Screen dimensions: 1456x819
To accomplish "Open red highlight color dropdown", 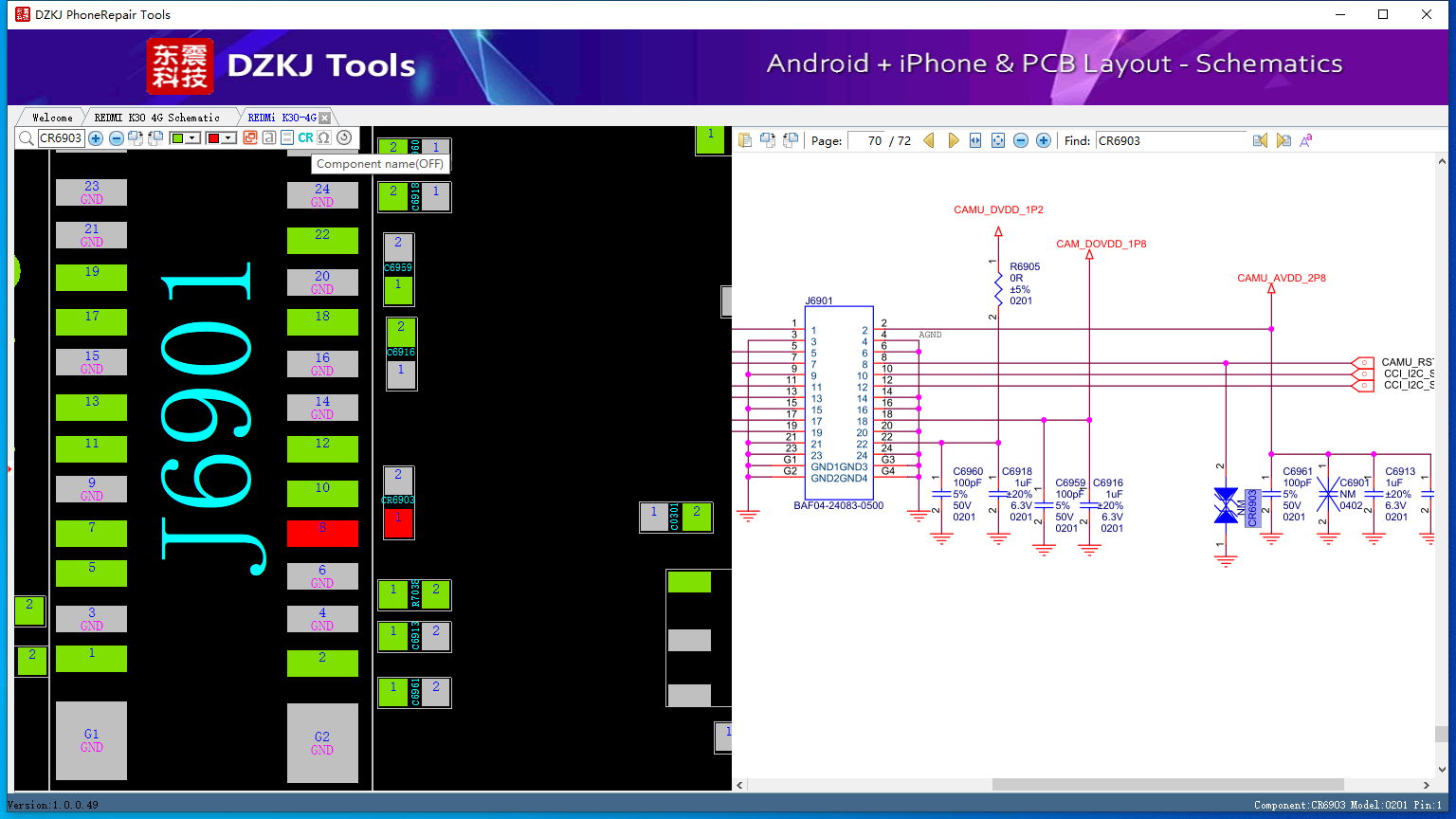I will point(228,138).
